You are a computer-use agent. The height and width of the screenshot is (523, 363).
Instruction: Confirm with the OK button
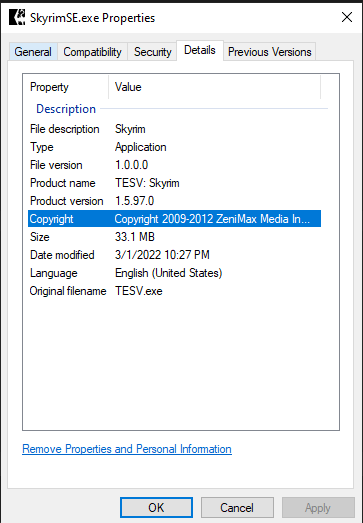point(156,508)
